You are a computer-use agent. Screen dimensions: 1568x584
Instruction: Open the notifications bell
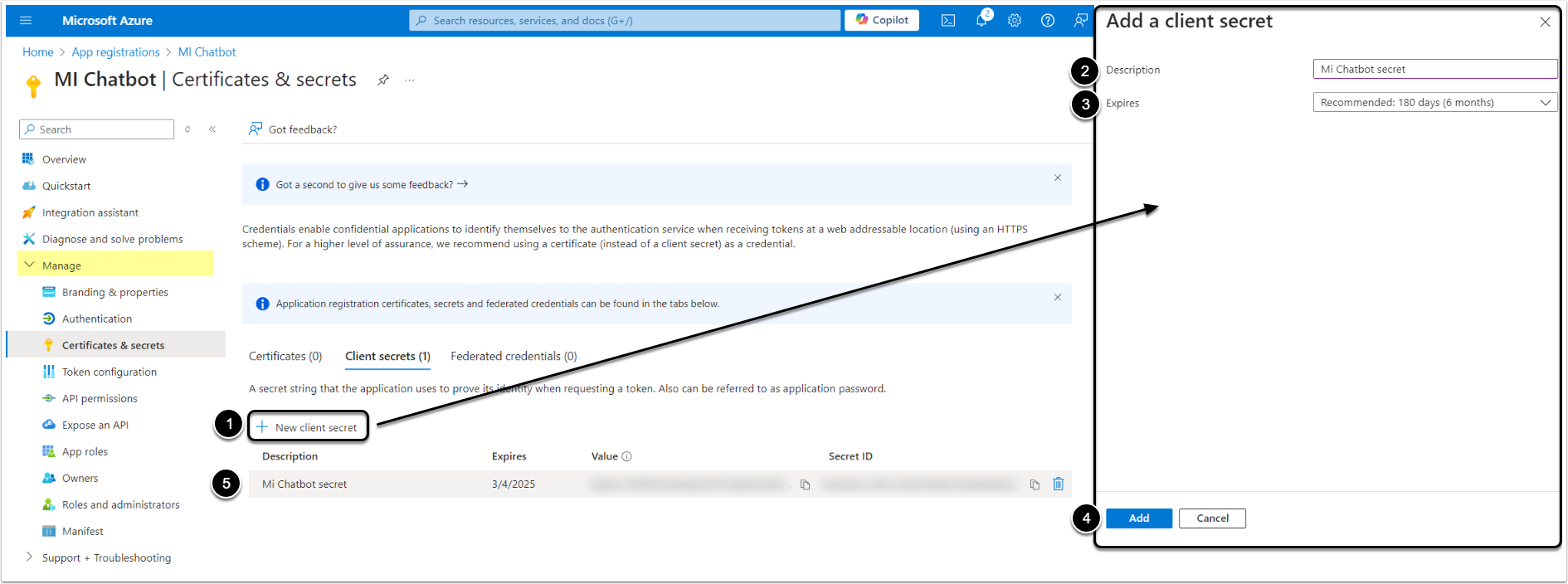(981, 21)
